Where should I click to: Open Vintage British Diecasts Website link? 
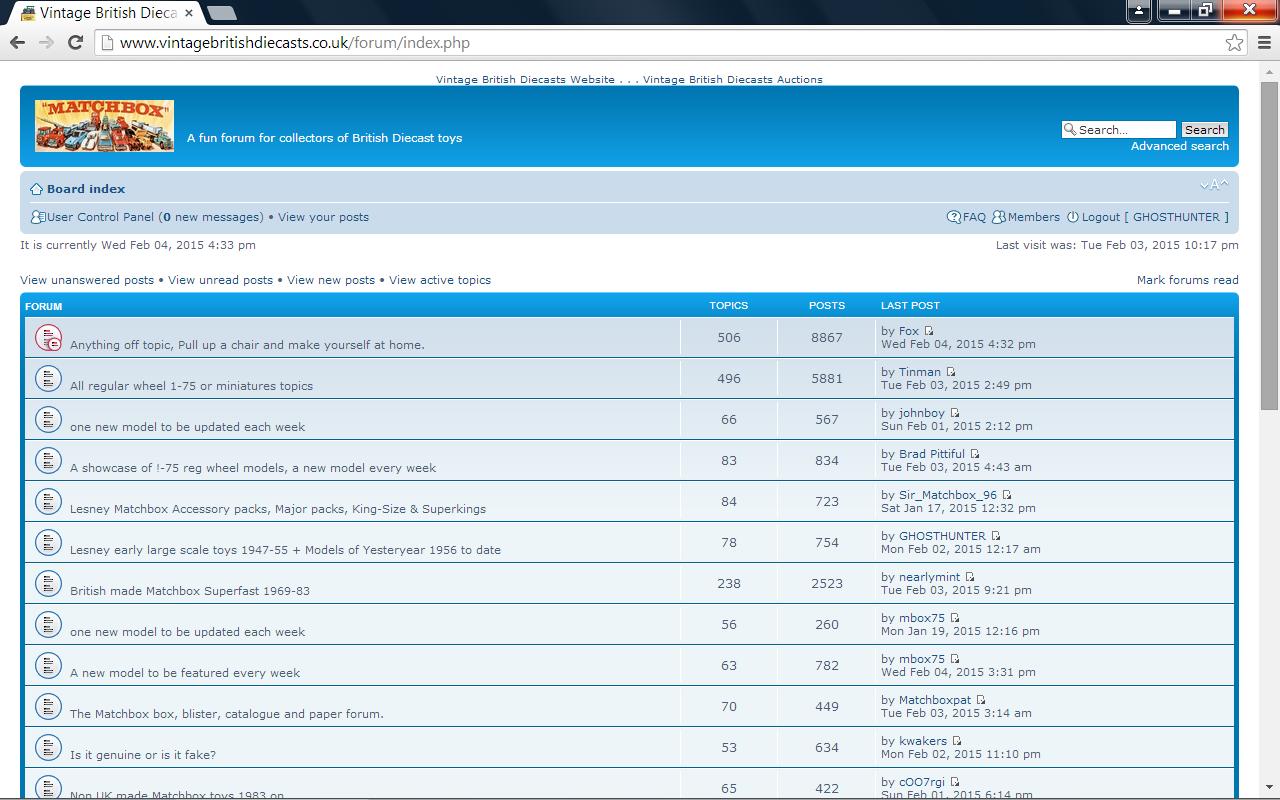[525, 79]
